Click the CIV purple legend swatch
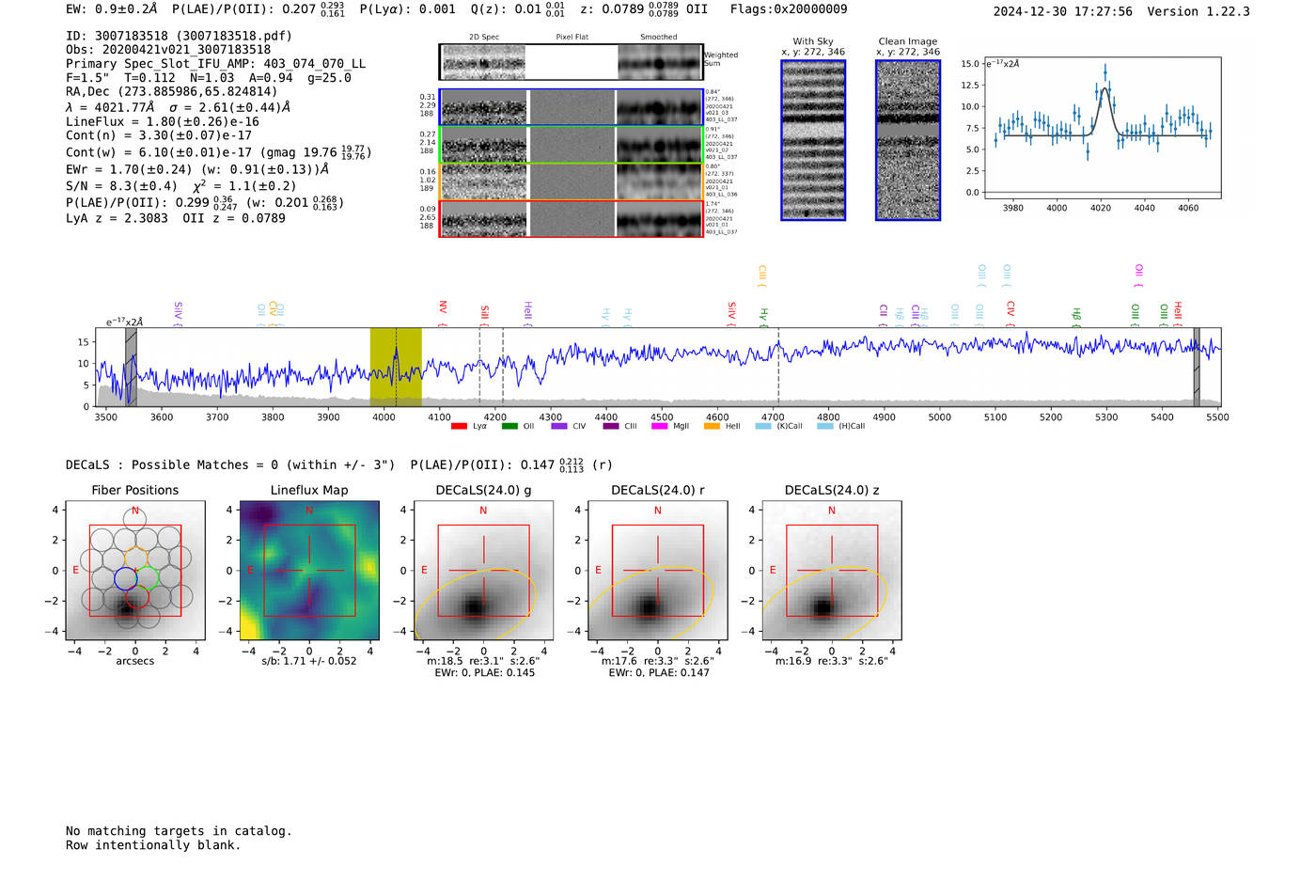The width and height of the screenshot is (1316, 896). click(x=559, y=427)
